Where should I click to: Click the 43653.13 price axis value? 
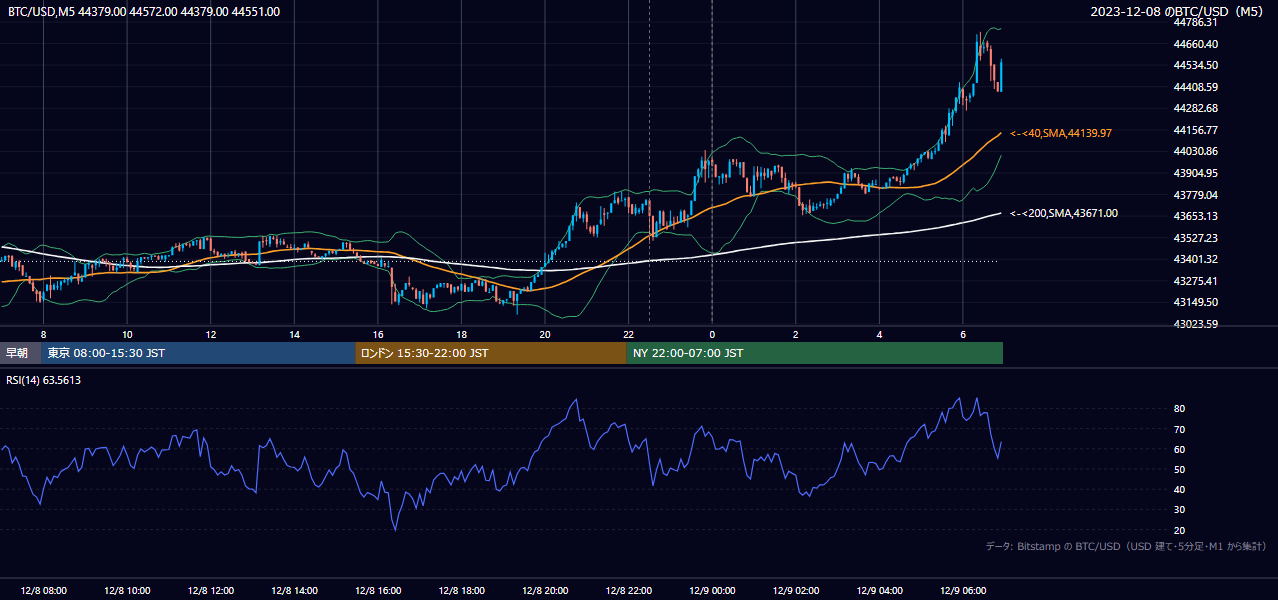point(1197,216)
